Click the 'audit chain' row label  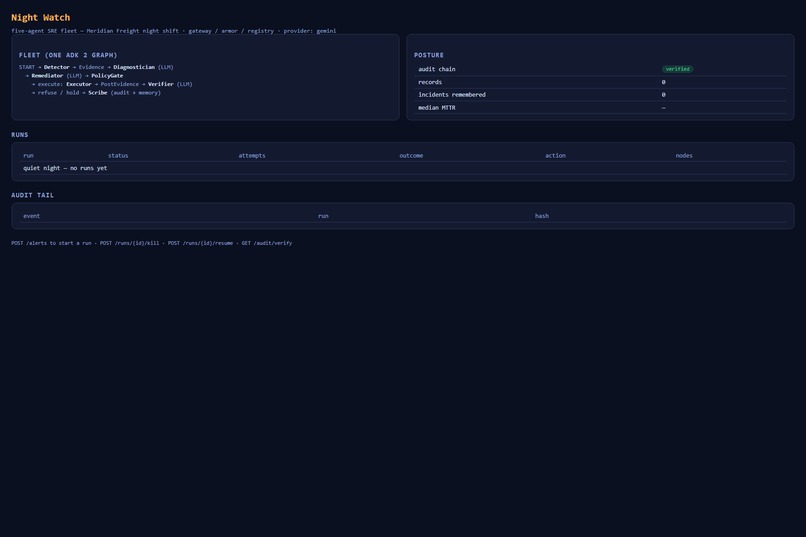pyautogui.click(x=436, y=69)
